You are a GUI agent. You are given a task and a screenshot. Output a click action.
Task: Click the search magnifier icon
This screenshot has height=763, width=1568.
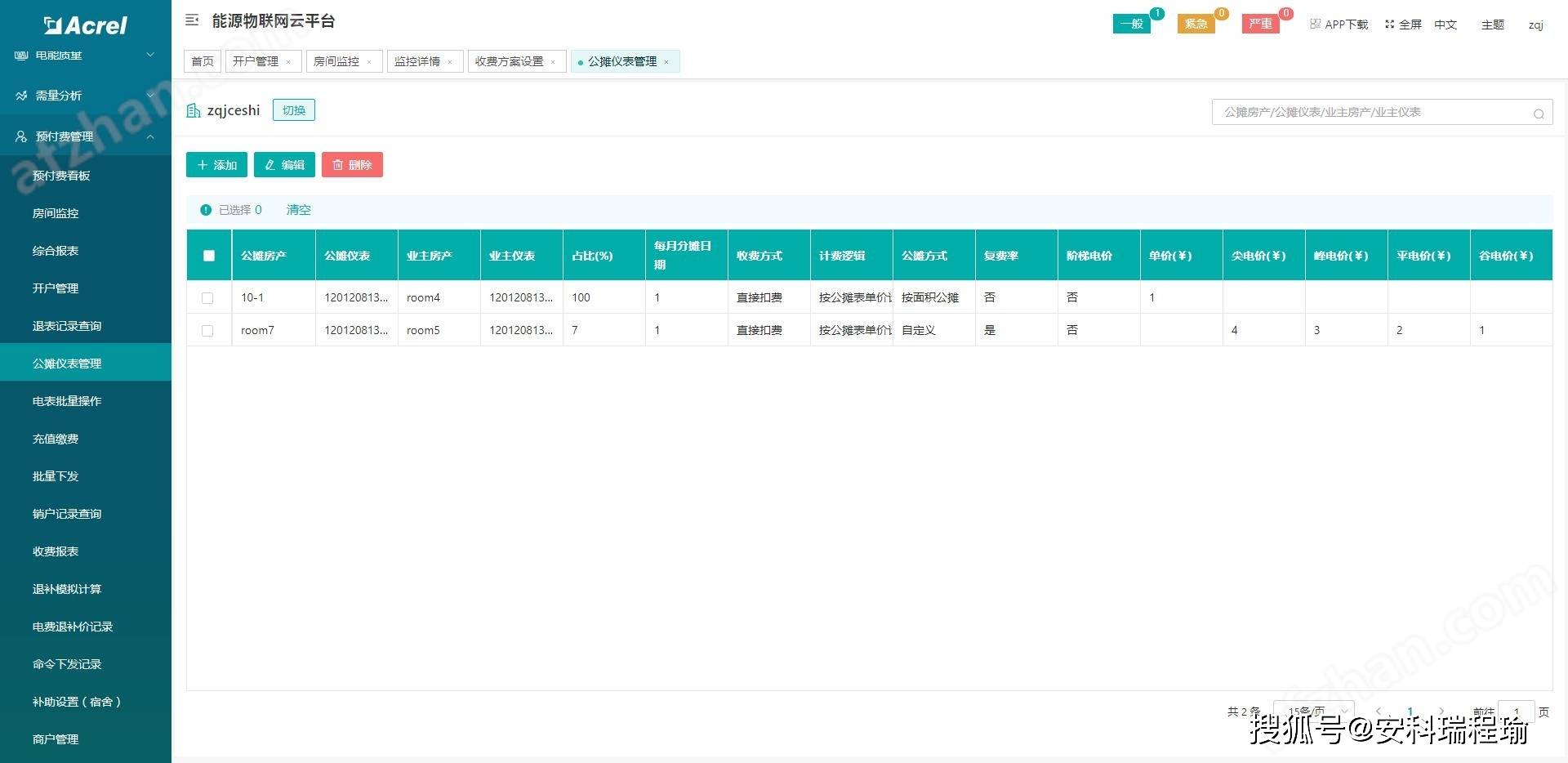tap(1539, 114)
